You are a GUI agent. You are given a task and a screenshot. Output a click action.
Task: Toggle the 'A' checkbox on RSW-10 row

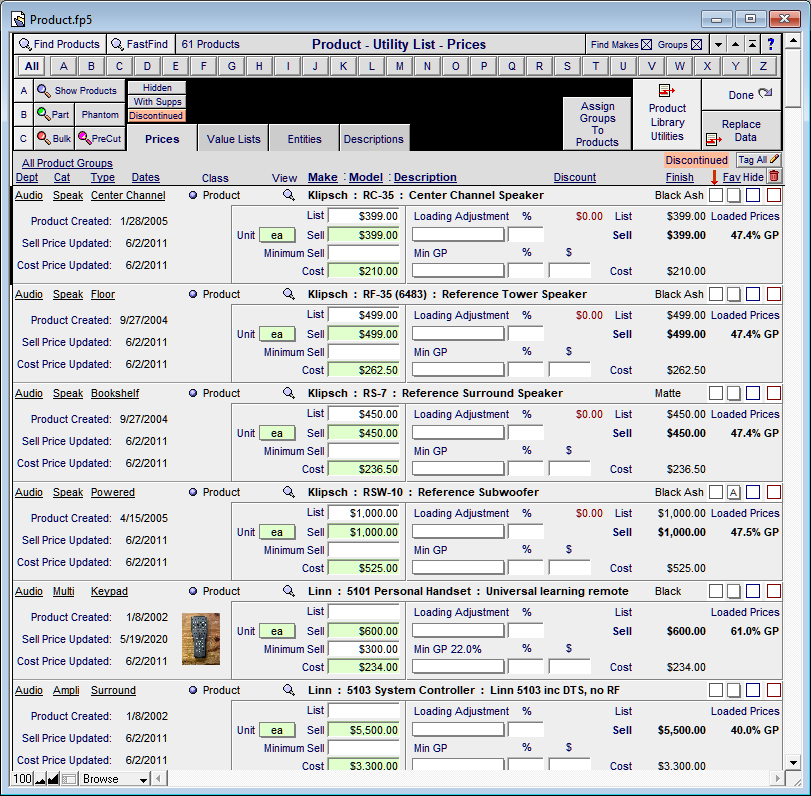733,492
